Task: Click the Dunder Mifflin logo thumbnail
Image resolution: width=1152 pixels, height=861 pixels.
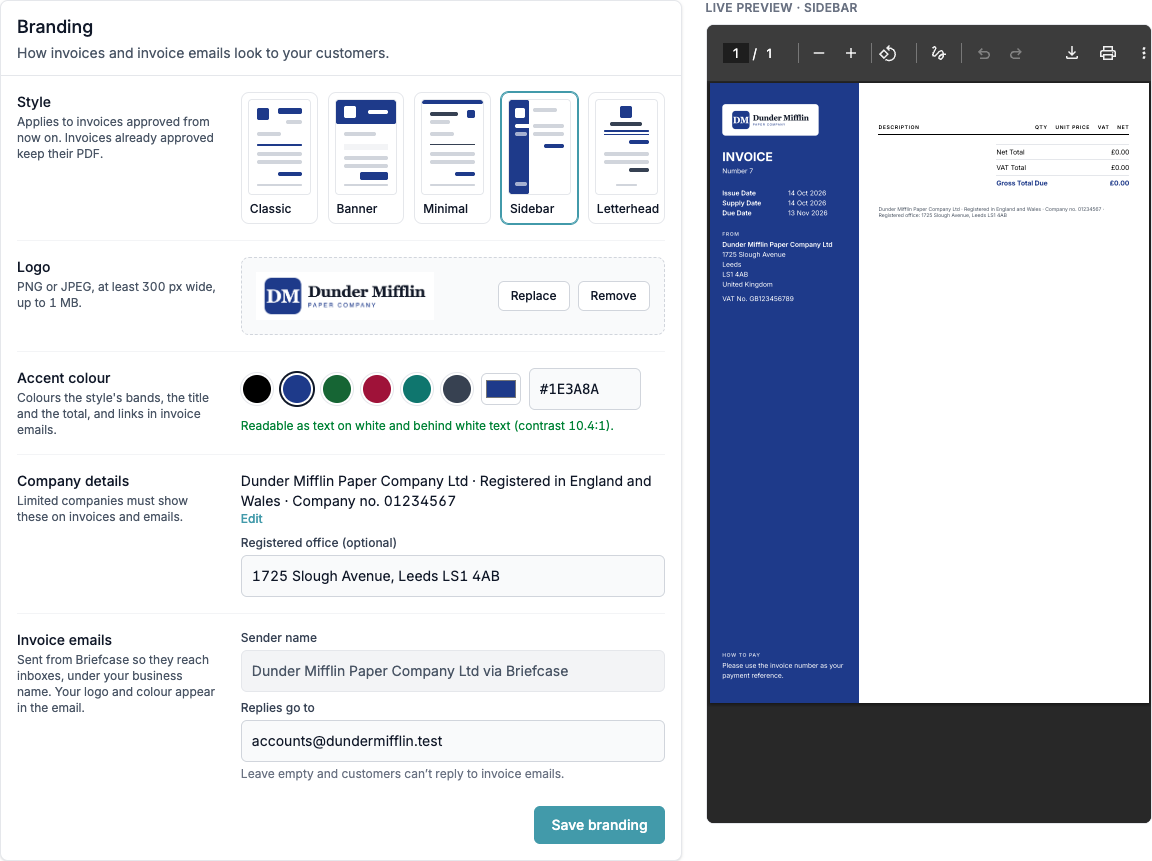Action: pyautogui.click(x=345, y=296)
